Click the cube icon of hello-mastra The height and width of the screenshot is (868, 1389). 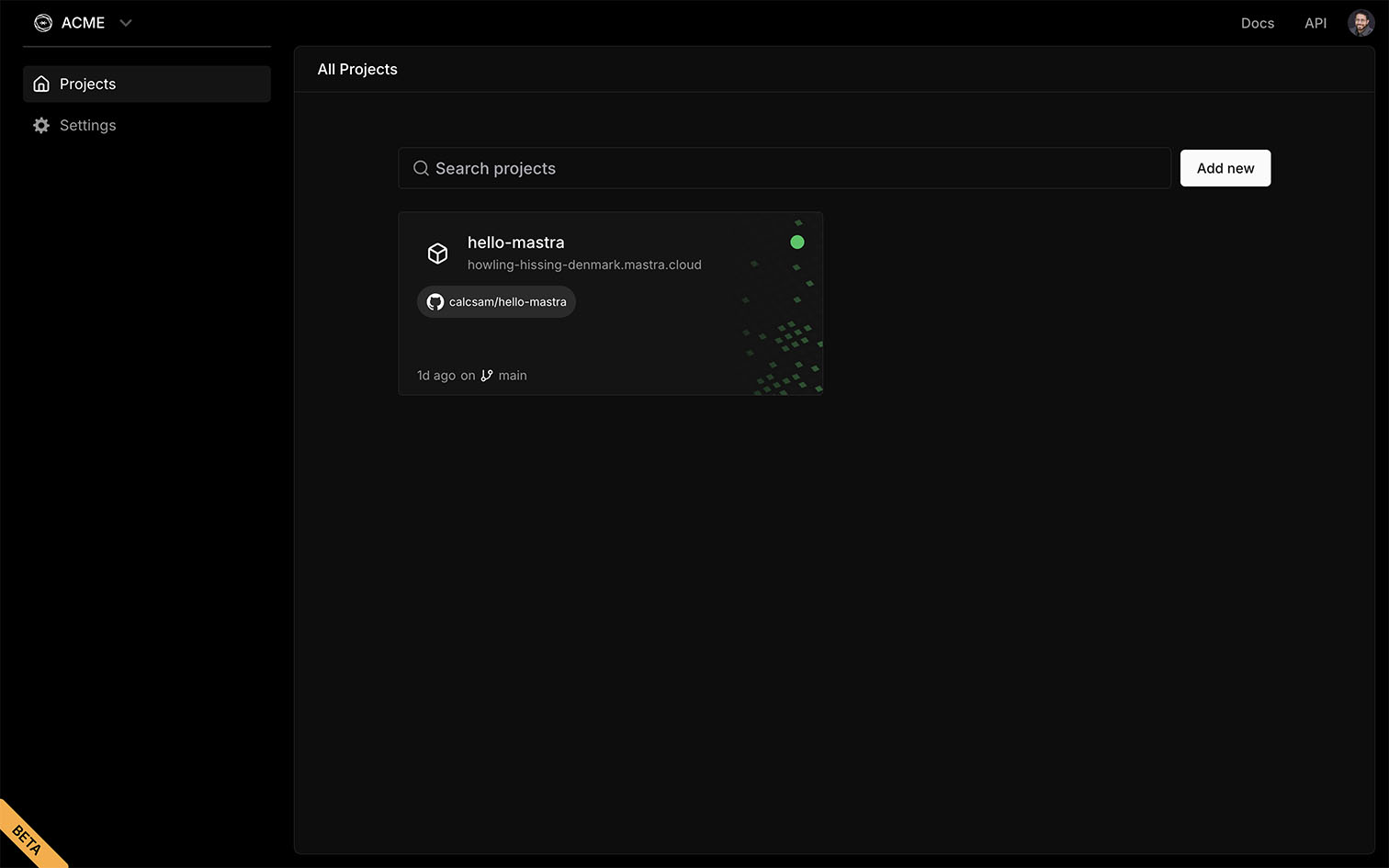[x=438, y=254]
